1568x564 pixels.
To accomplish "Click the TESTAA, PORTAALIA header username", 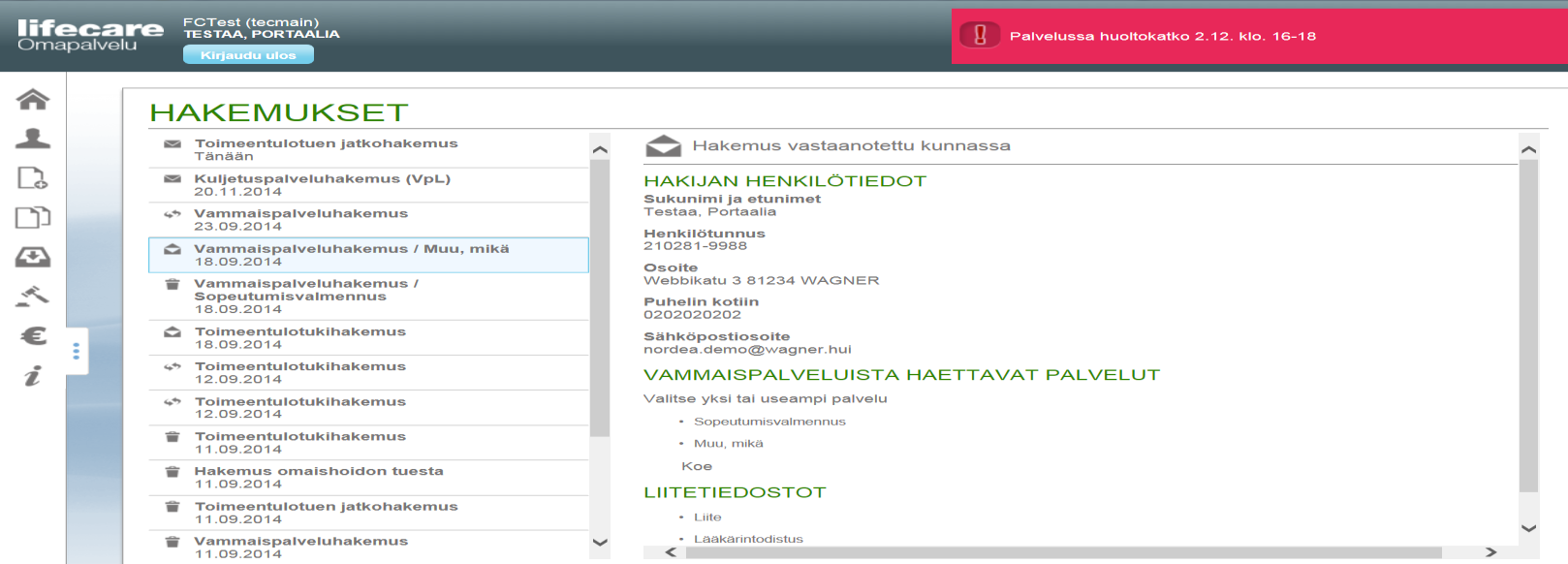I will point(262,34).
